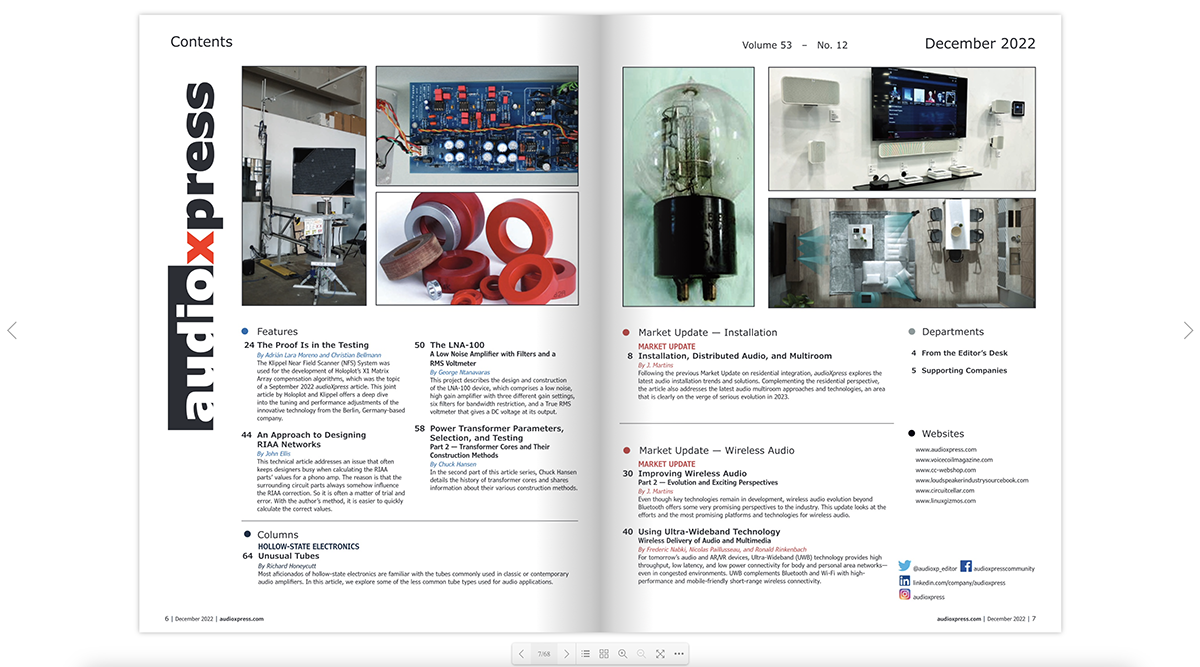1200x667 pixels.
Task: Click 'Market Update — Installation' heading
Action: point(707,333)
